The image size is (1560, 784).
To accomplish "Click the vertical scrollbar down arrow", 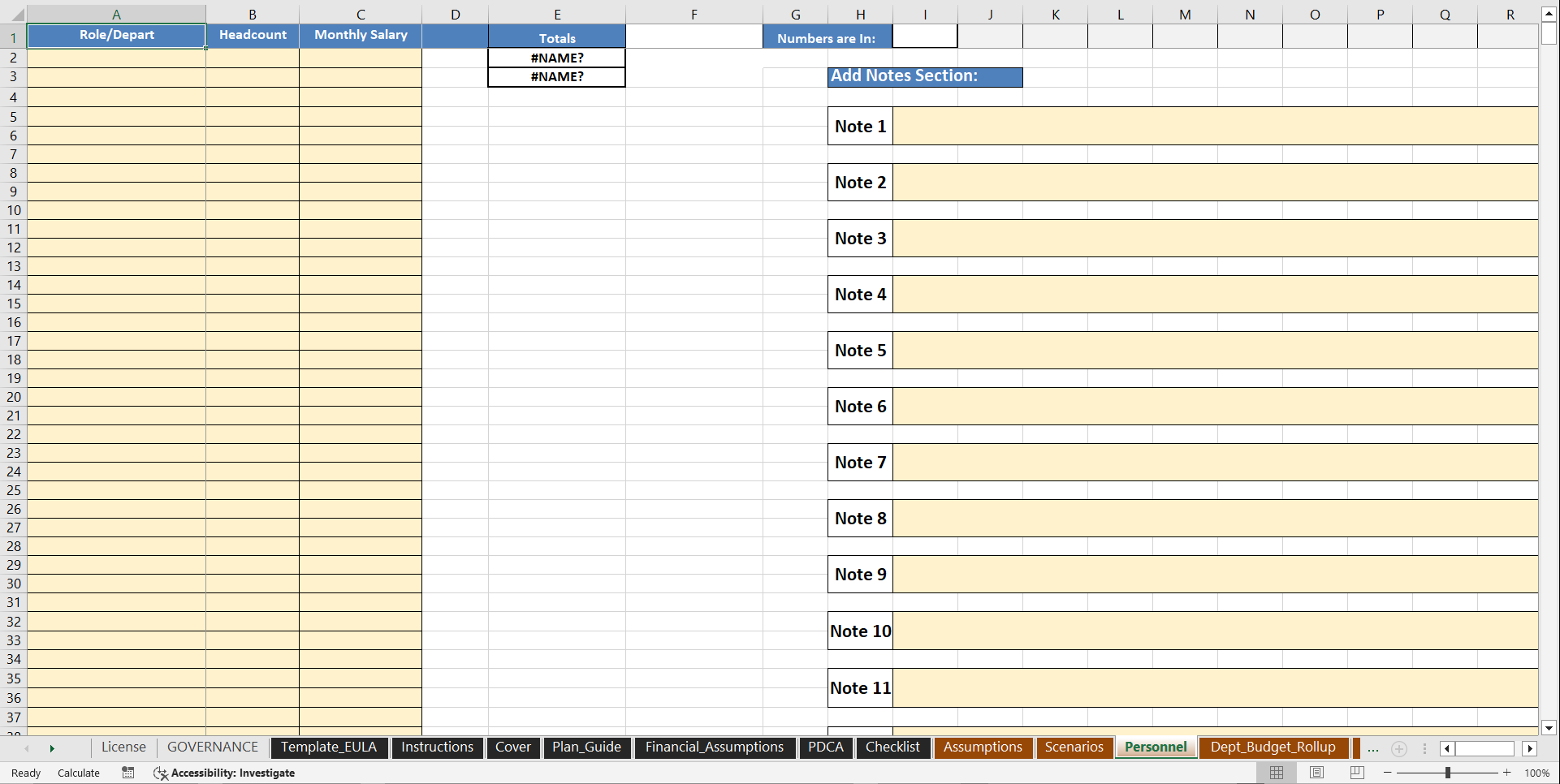I will 1548,729.
